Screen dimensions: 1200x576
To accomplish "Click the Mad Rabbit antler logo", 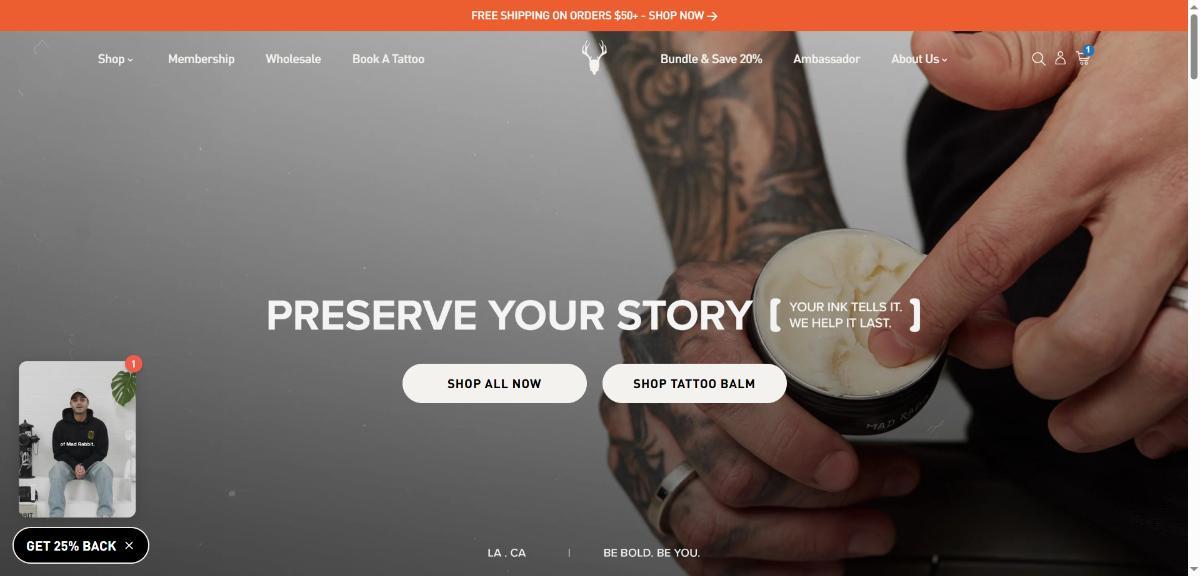I will click(594, 57).
